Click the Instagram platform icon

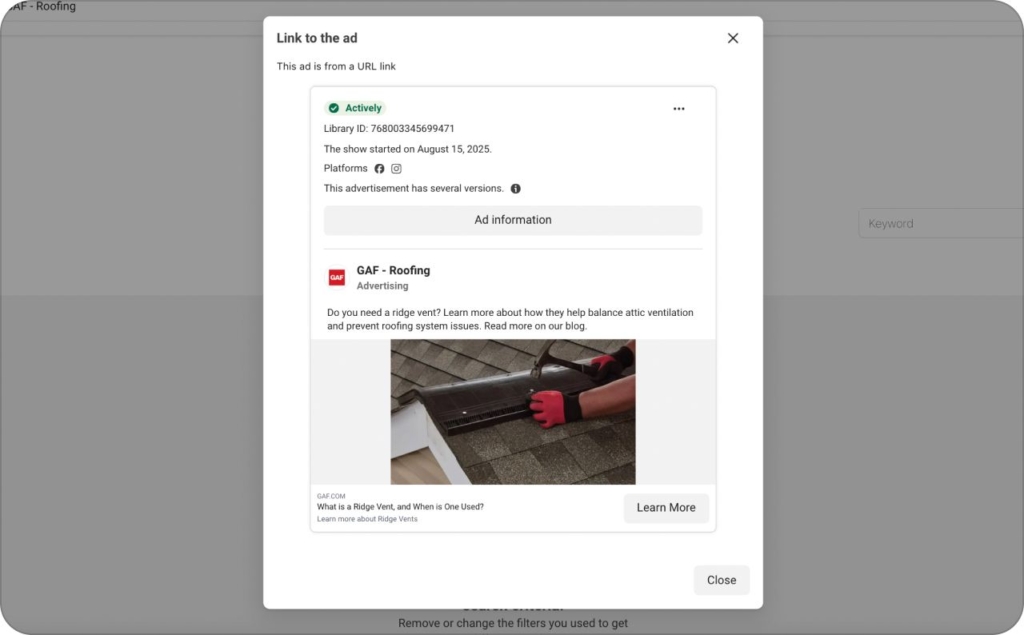click(x=396, y=168)
